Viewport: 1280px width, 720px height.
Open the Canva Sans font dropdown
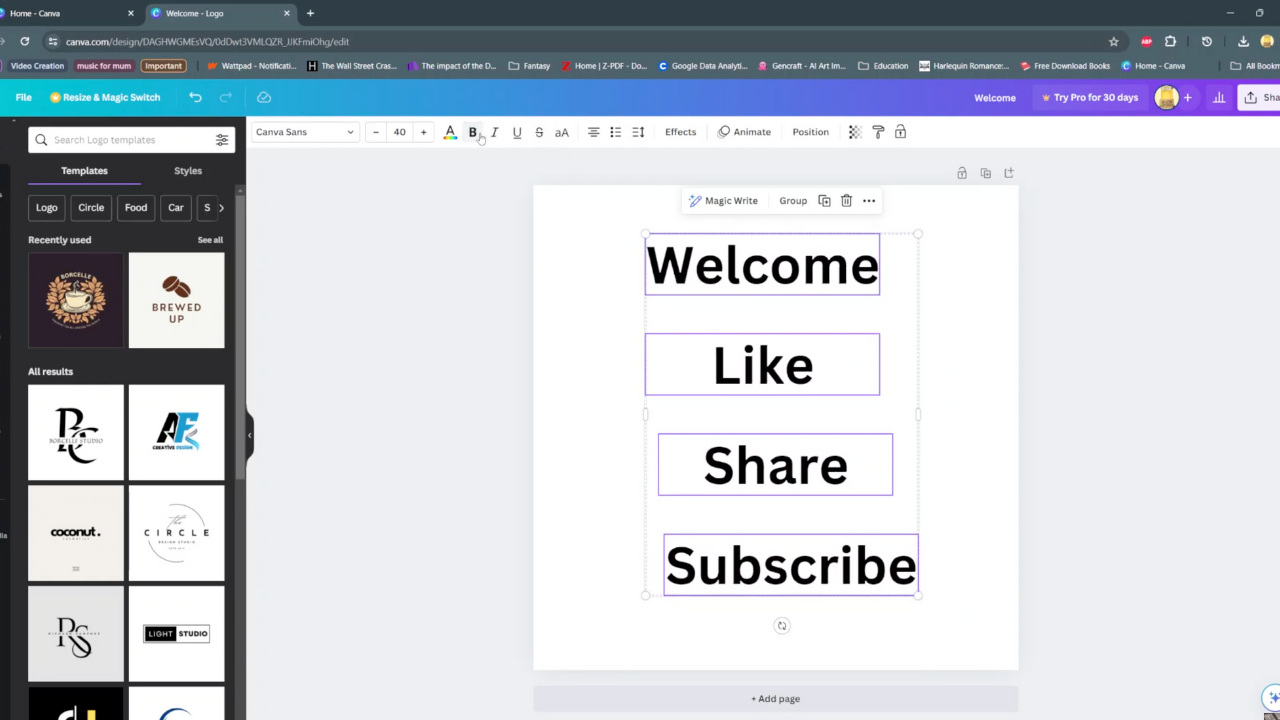click(x=304, y=132)
